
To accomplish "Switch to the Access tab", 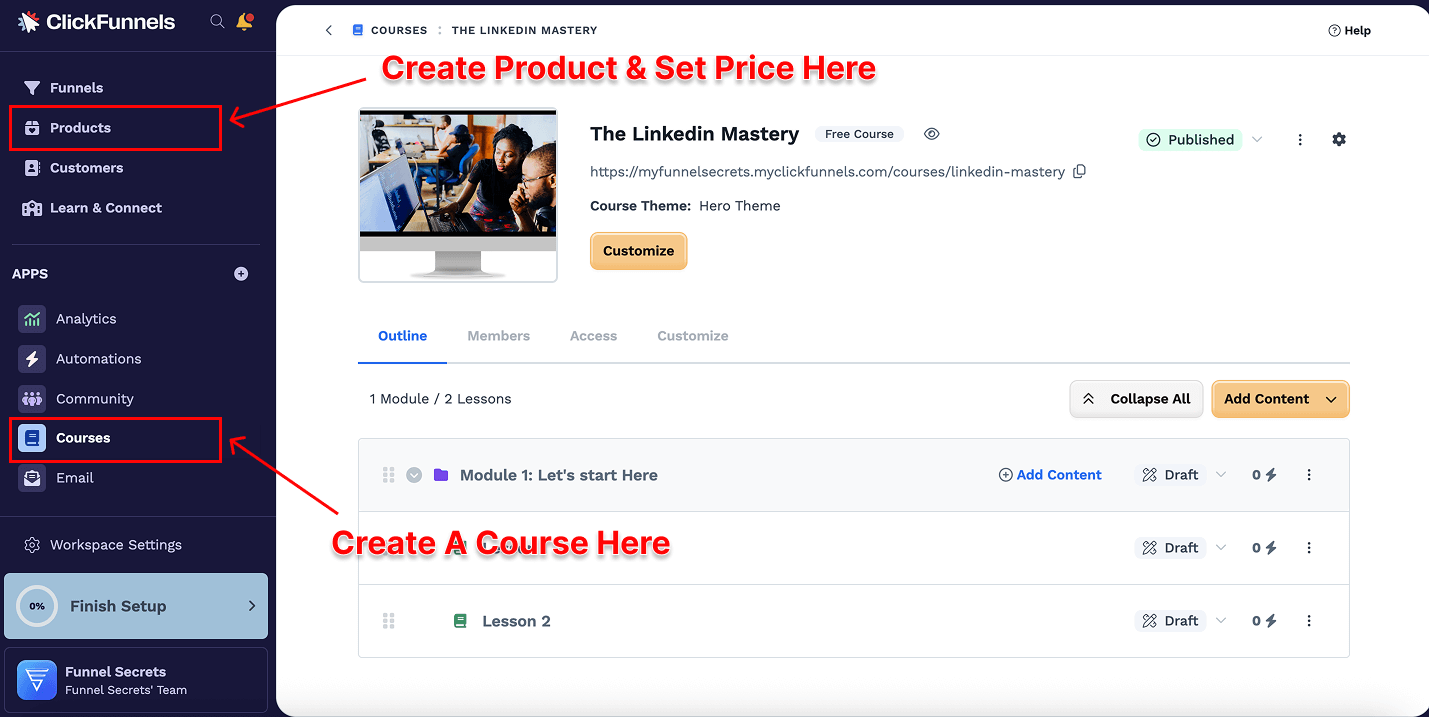I will pos(593,335).
